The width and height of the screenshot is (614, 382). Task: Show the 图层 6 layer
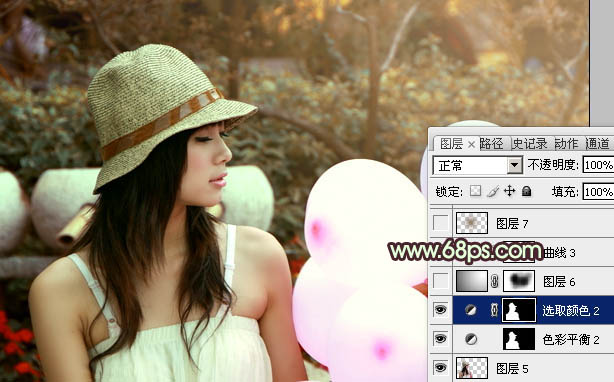pyautogui.click(x=441, y=281)
